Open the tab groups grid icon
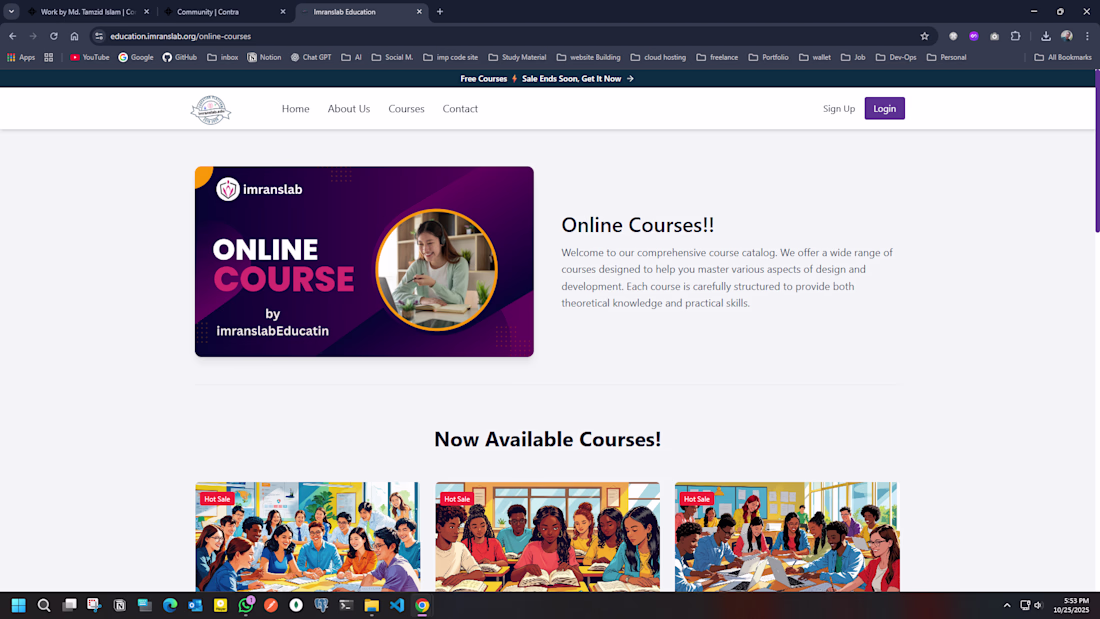 (x=48, y=58)
